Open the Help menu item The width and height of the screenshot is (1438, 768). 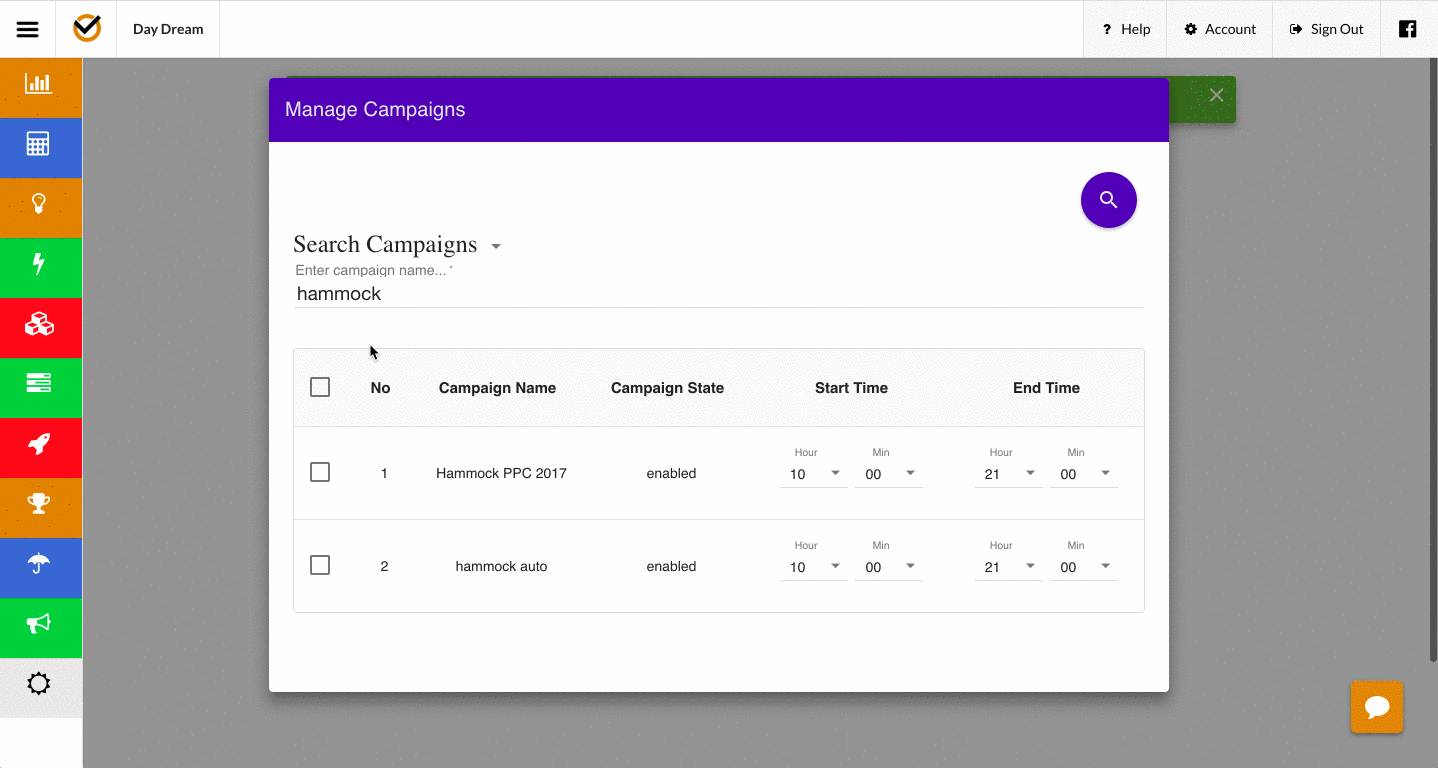1126,29
